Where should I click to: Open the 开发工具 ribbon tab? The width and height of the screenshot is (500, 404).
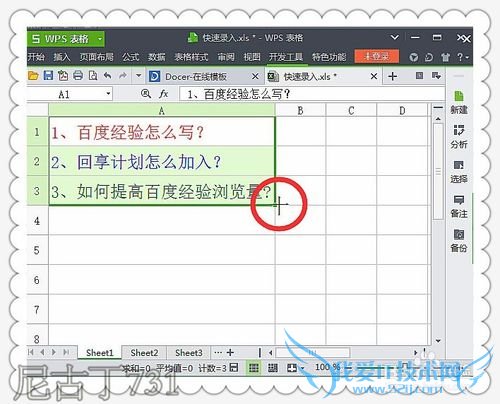[x=286, y=57]
